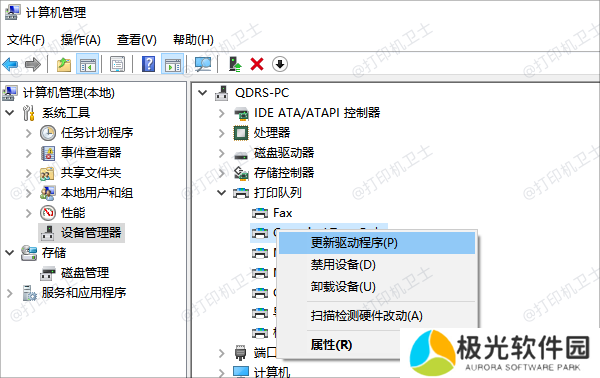Click the Local Users and Groups icon
This screenshot has height=378, width=600.
47,193
